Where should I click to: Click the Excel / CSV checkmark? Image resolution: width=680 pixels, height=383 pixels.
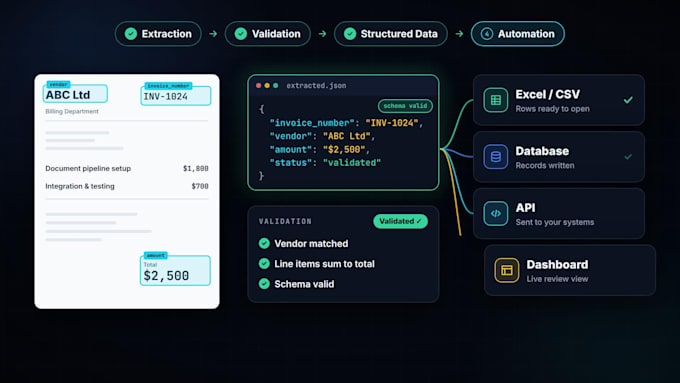[628, 100]
